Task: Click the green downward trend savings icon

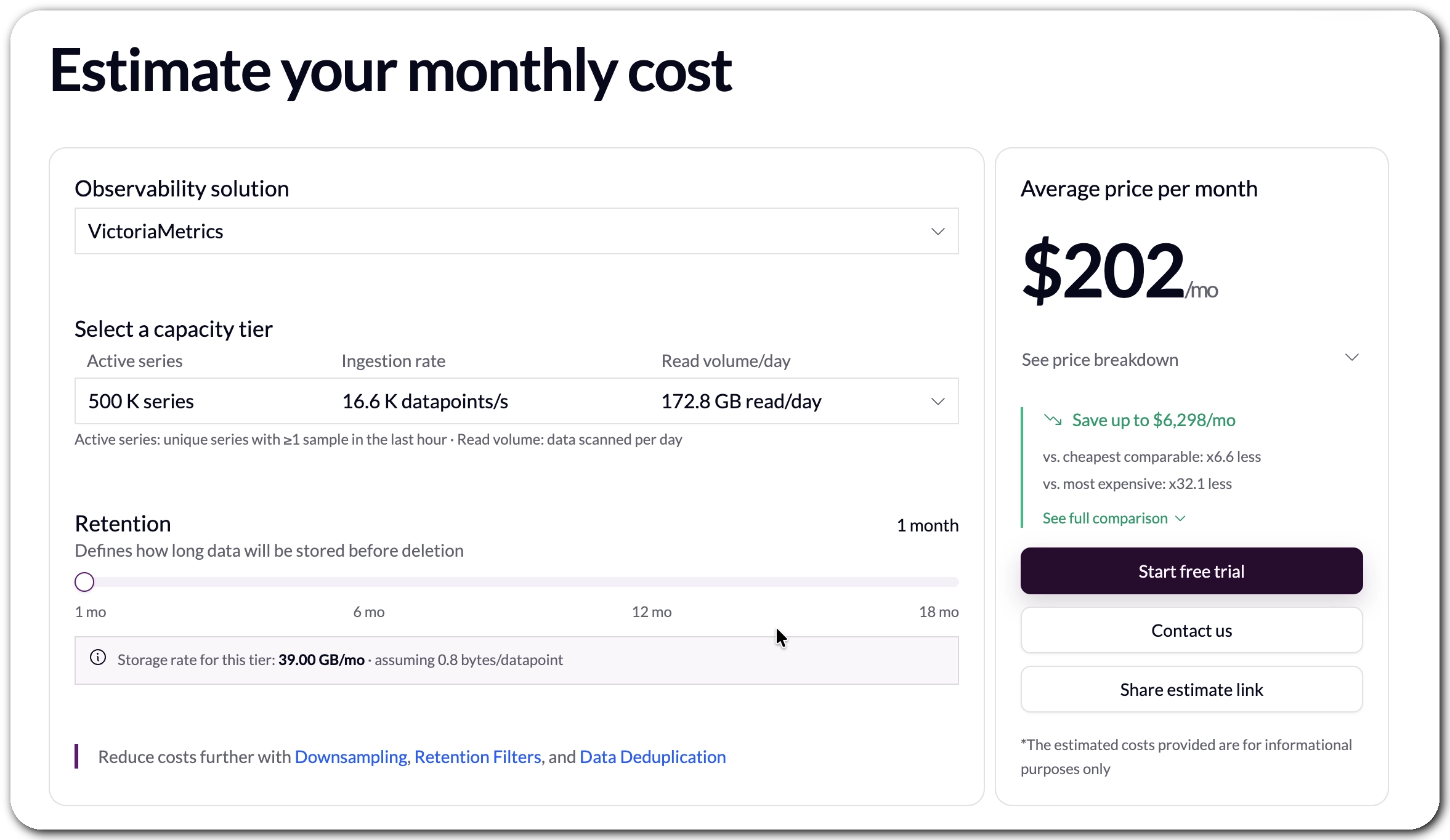Action: click(1053, 420)
